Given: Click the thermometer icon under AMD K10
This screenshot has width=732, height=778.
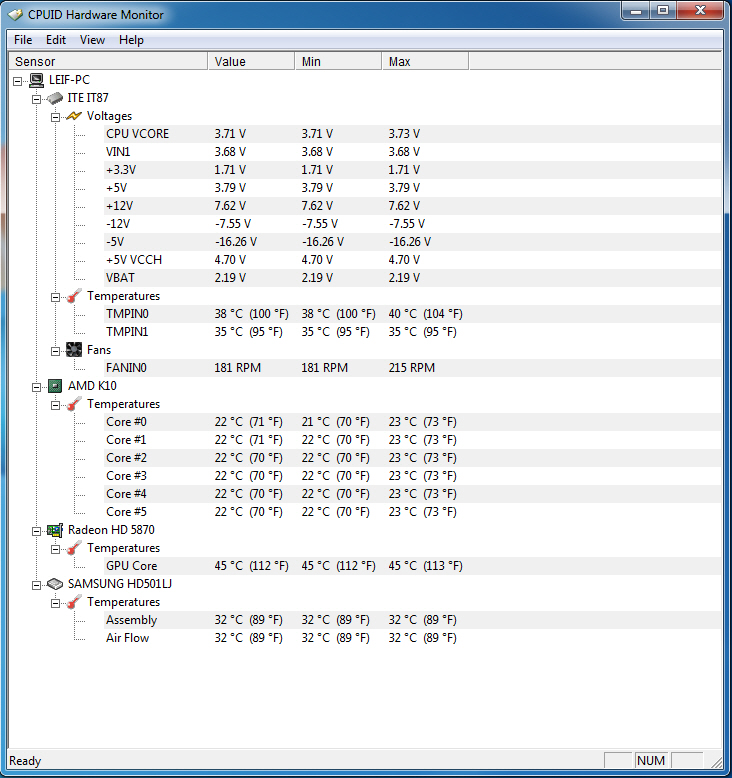Looking at the screenshot, I should (x=74, y=404).
